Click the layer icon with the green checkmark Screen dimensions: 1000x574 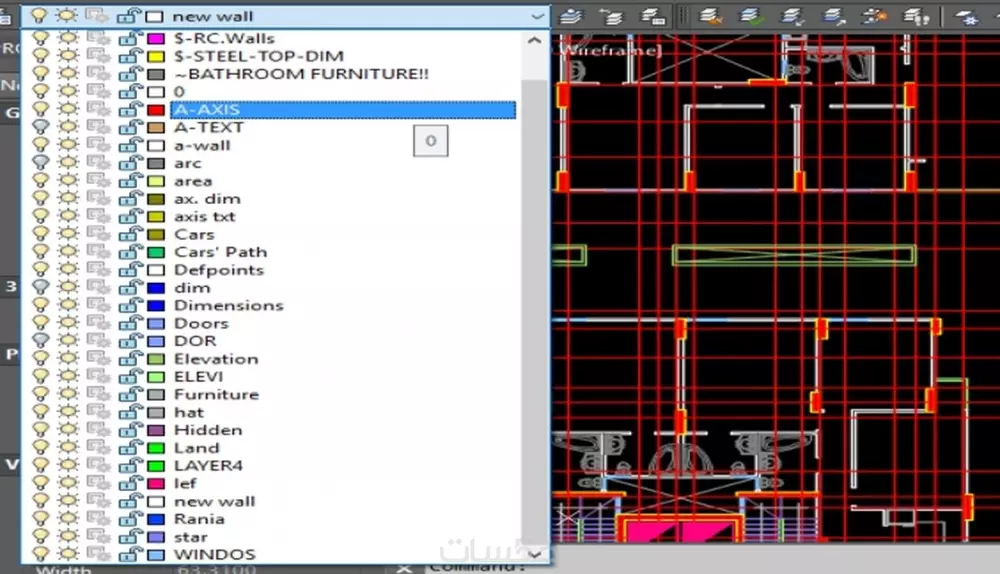coord(751,16)
